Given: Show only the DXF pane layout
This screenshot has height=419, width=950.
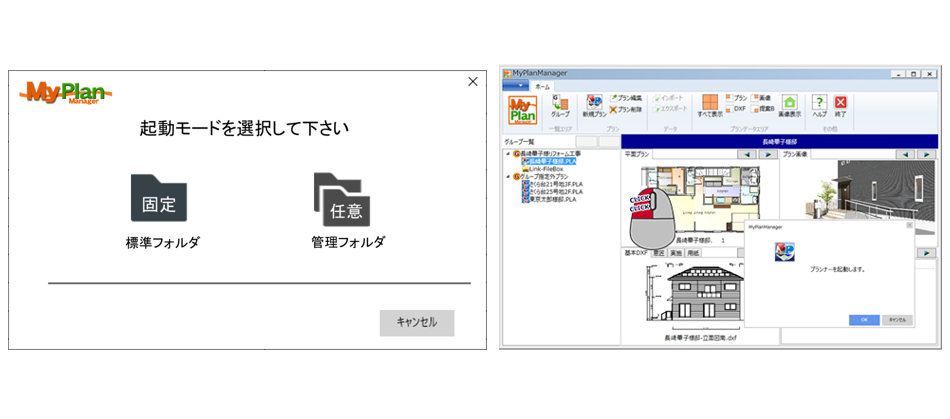Looking at the screenshot, I should pyautogui.click(x=735, y=109).
